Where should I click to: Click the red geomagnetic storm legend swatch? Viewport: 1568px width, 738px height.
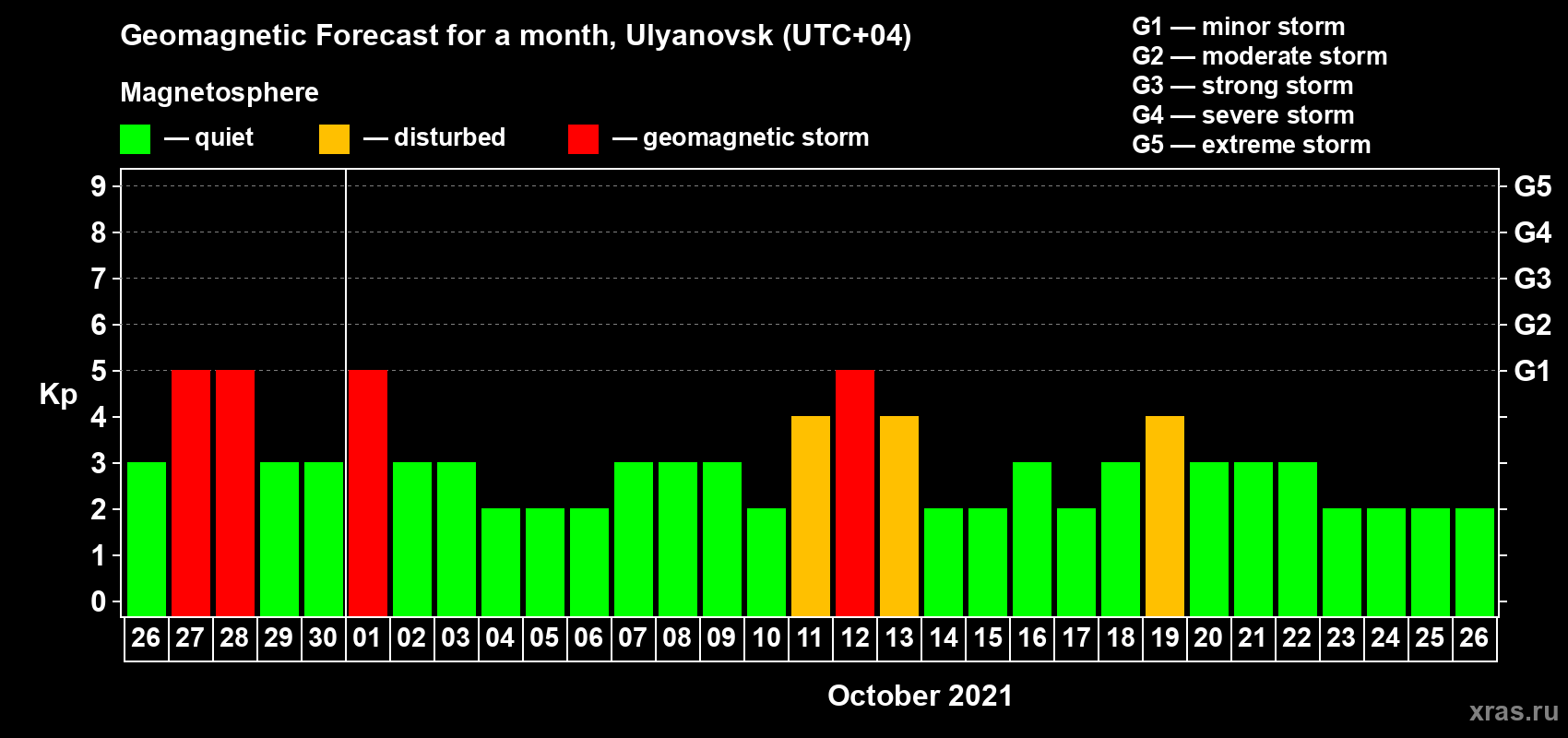tap(584, 139)
